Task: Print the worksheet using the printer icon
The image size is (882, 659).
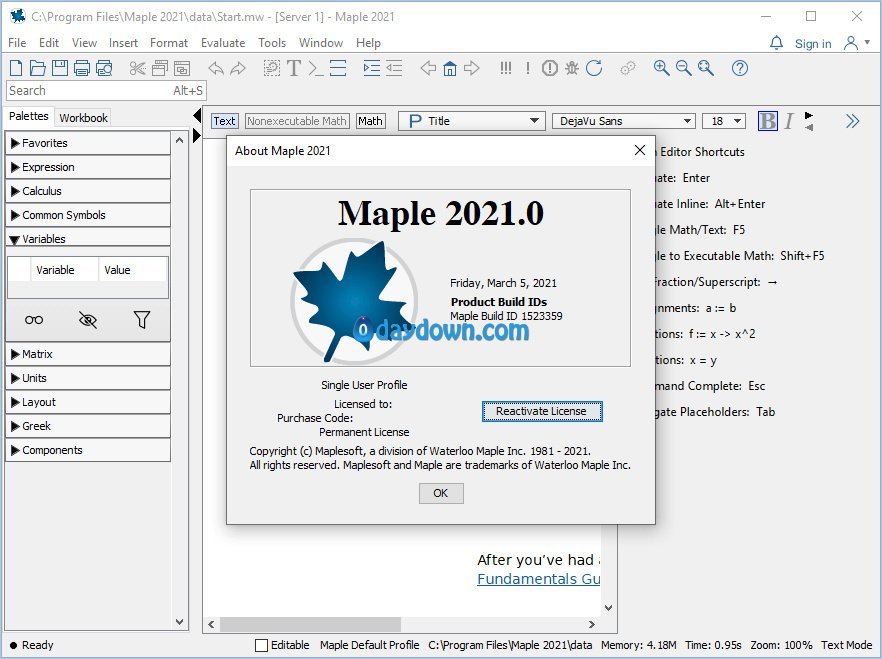Action: pos(82,68)
